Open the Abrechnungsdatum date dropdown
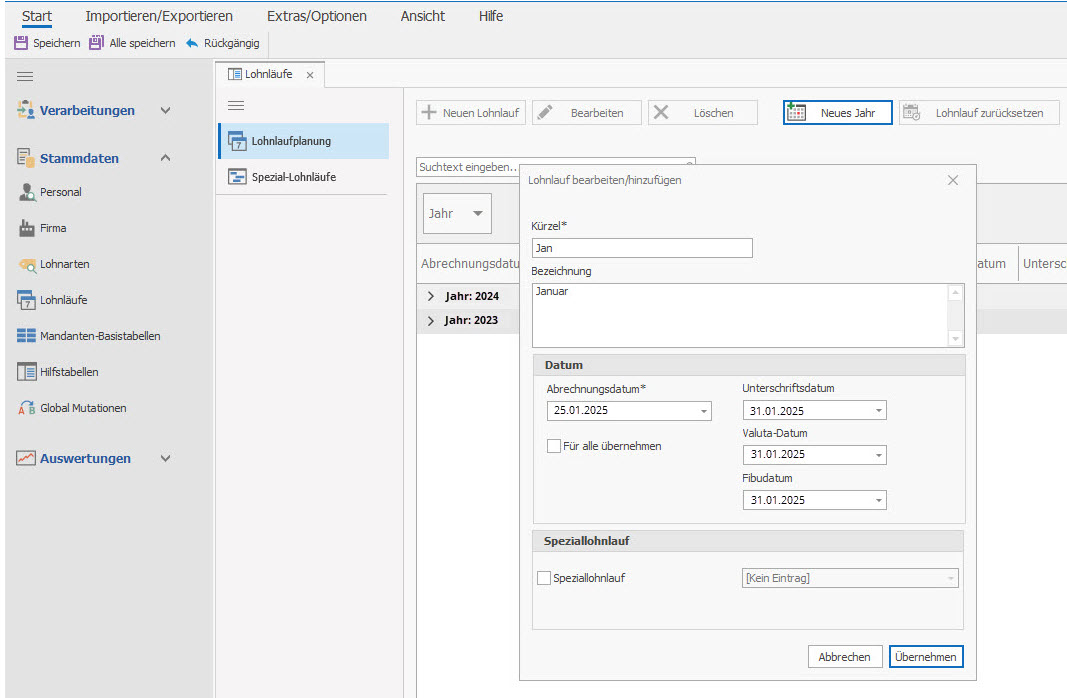This screenshot has height=698, width=1067. pyautogui.click(x=704, y=411)
